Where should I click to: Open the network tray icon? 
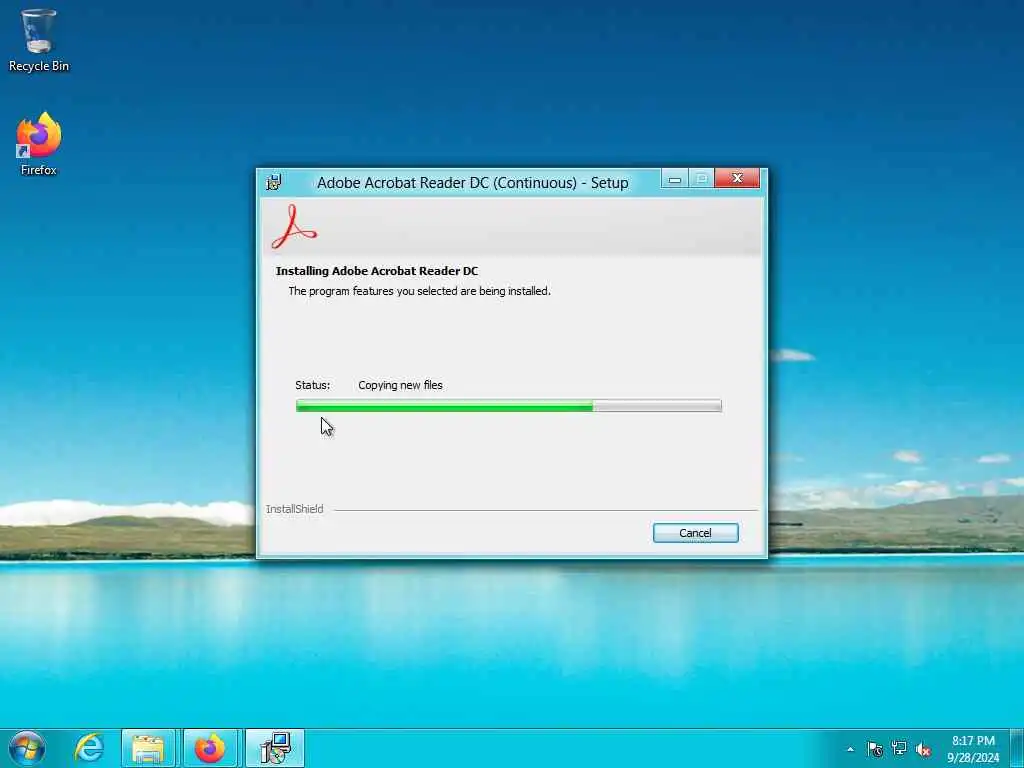click(x=899, y=749)
